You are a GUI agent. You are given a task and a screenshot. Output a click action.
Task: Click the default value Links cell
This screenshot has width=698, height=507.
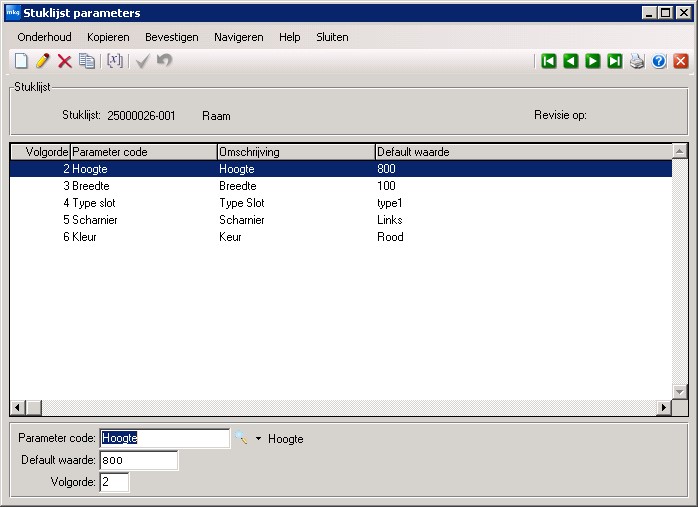point(390,219)
